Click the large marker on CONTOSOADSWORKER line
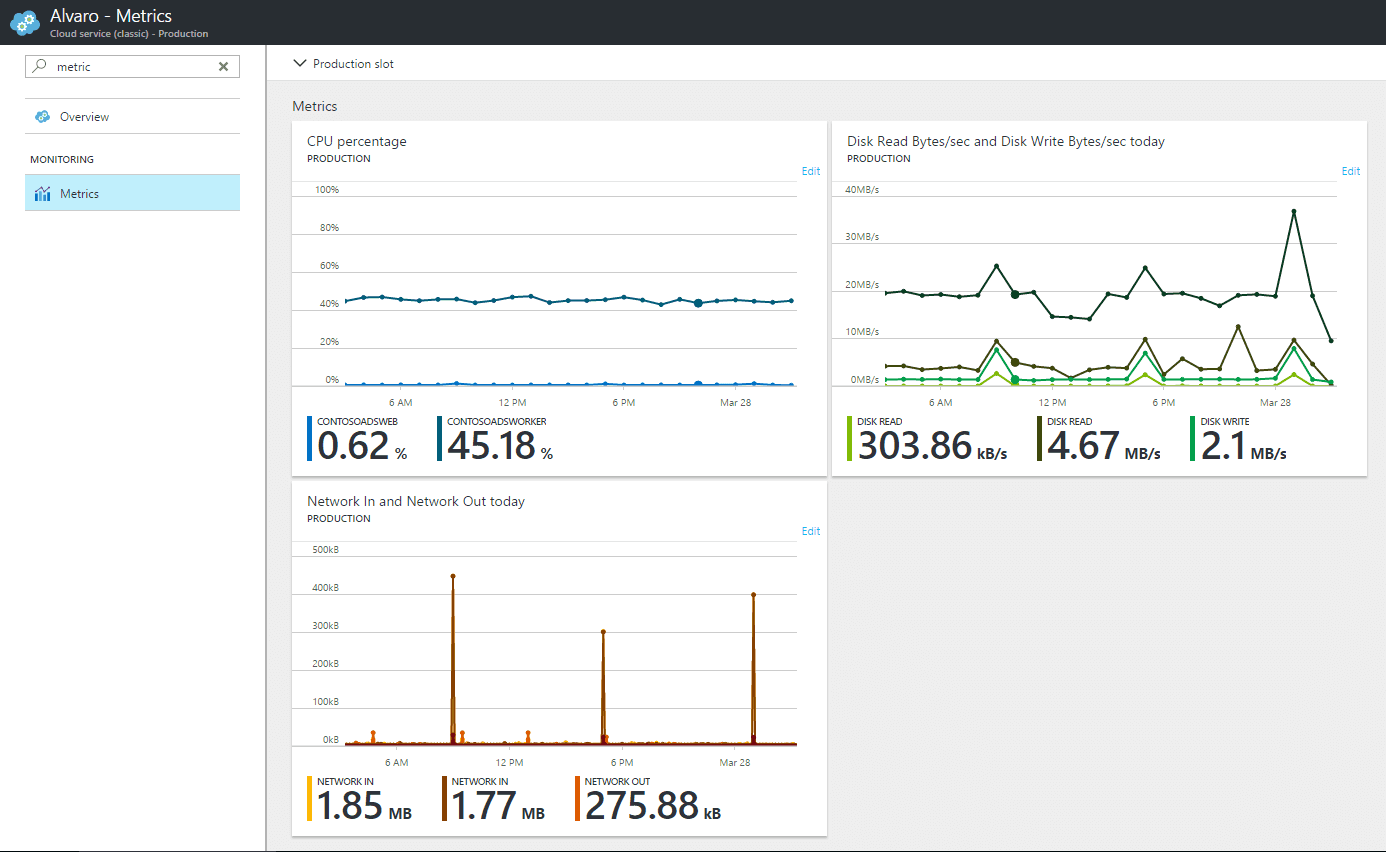 coord(698,302)
